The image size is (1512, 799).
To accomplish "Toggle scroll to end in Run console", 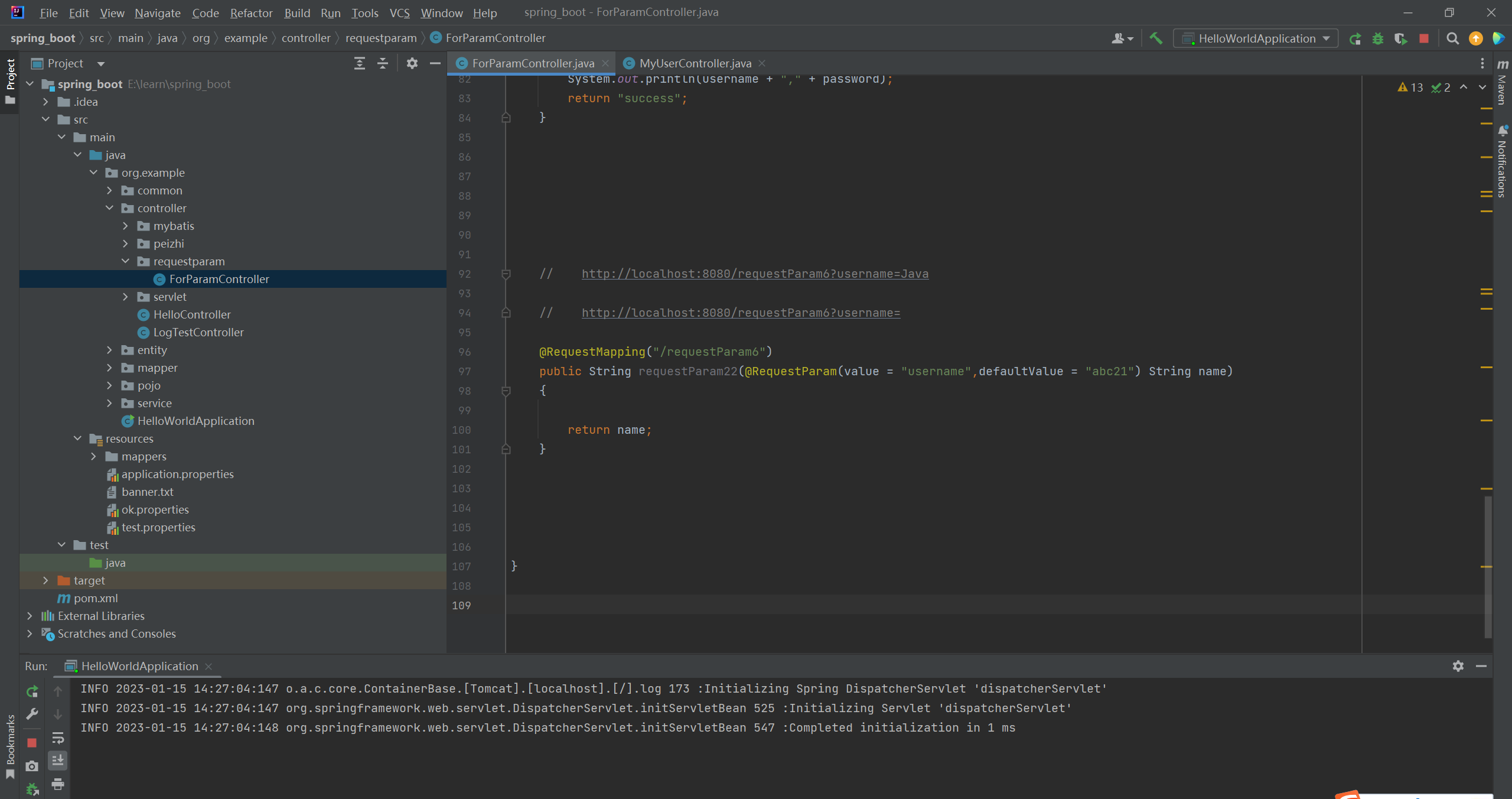I will pyautogui.click(x=58, y=761).
